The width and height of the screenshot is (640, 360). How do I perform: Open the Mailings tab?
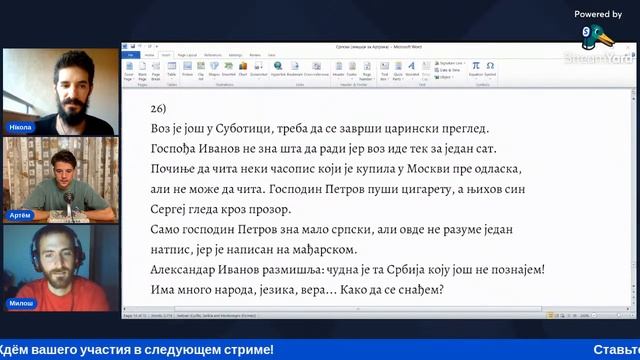click(235, 55)
